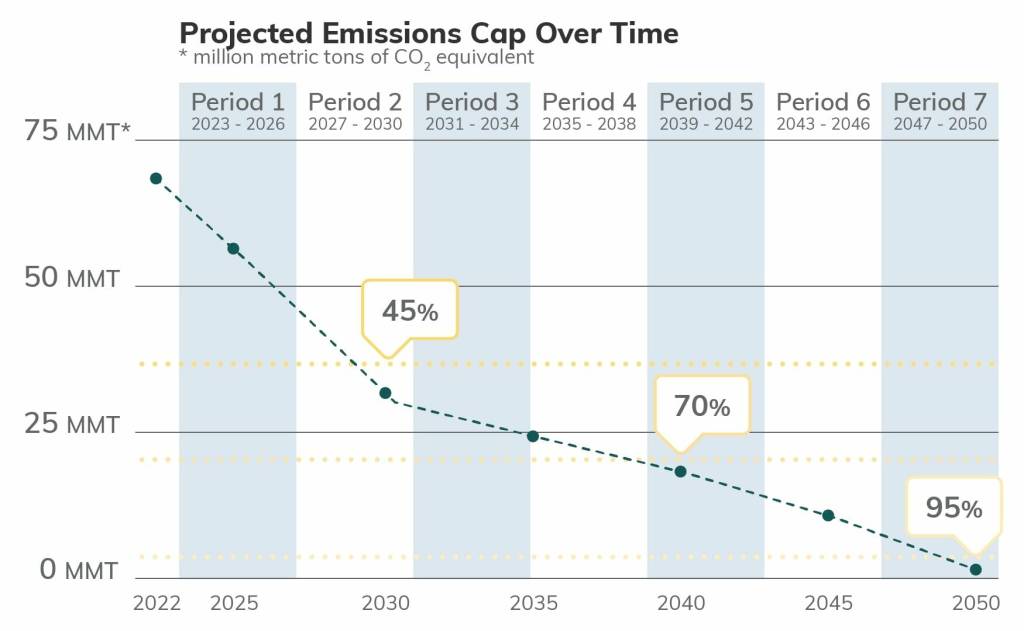Viewport: 1024px width, 631px height.
Task: Select the 0 MMT axis label
Action: point(79,570)
